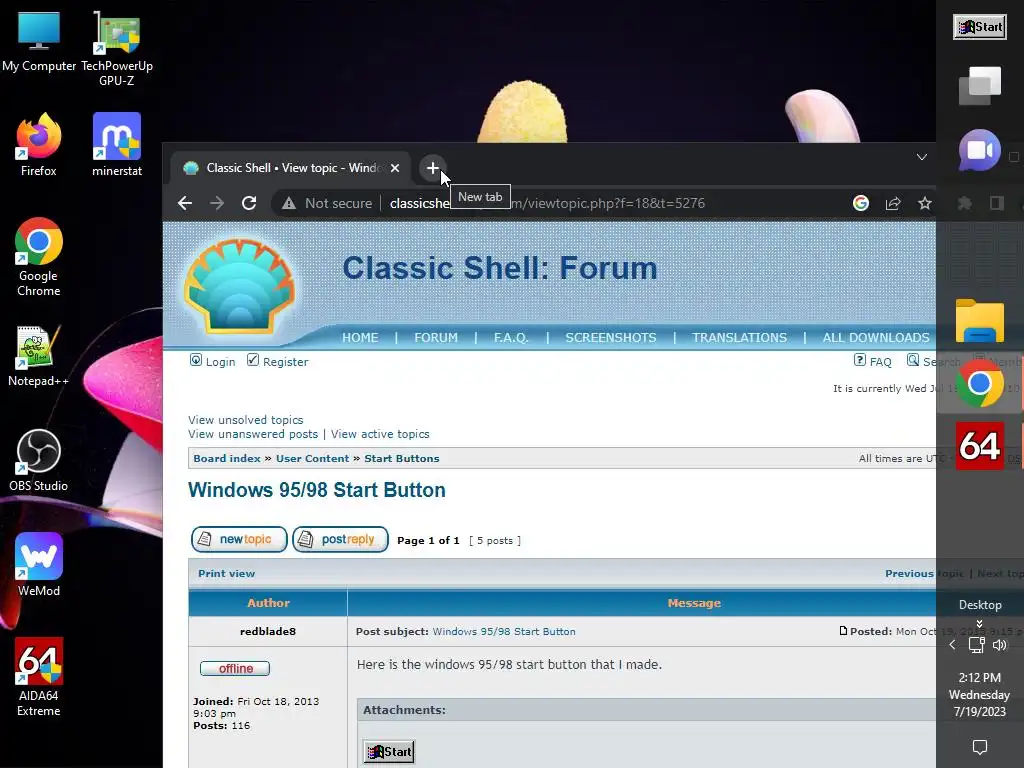Select the Notepad++ desktop icon
This screenshot has width=1024, height=768.
(x=39, y=356)
